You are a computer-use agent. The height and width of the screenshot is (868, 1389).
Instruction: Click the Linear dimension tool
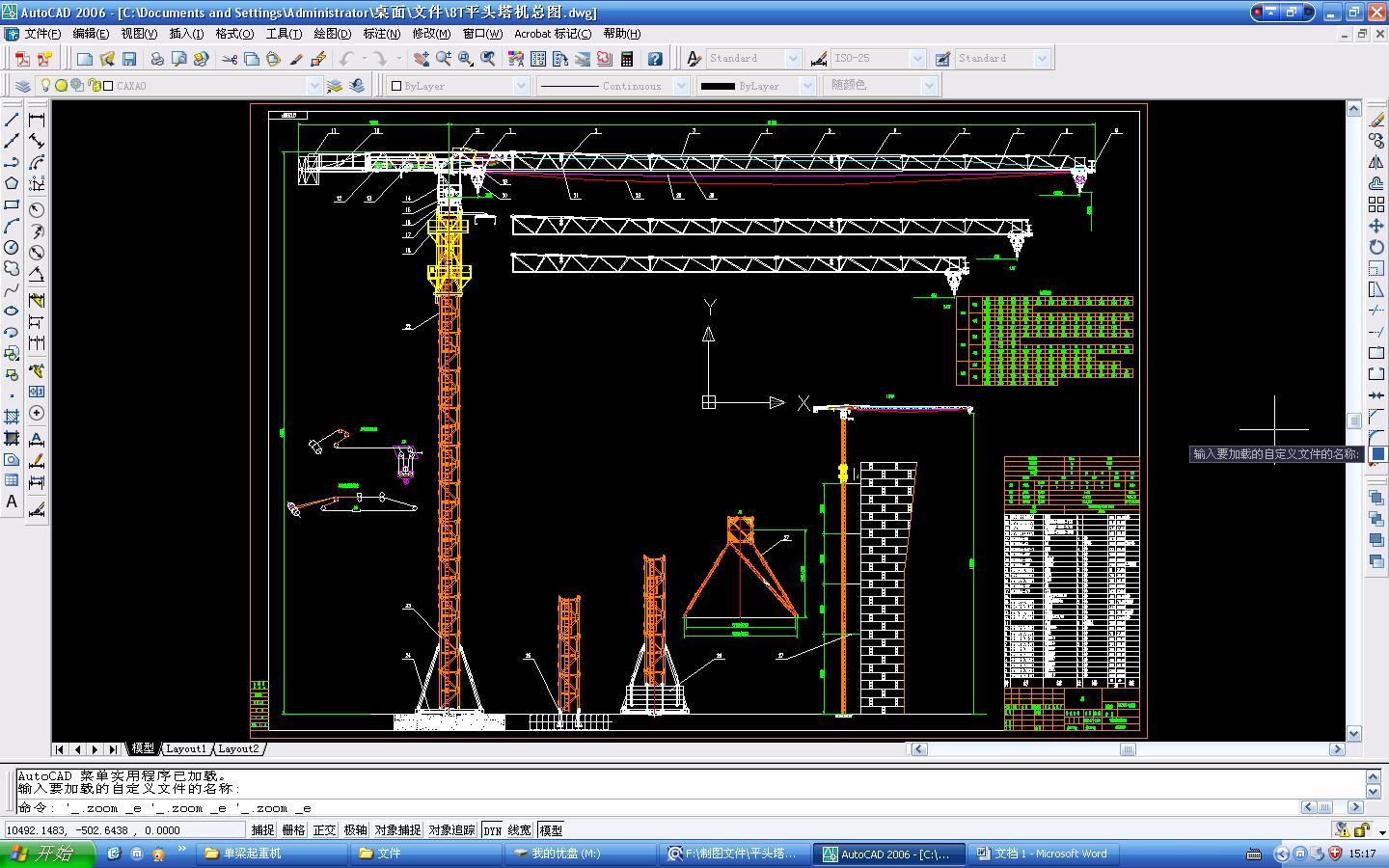click(x=37, y=120)
